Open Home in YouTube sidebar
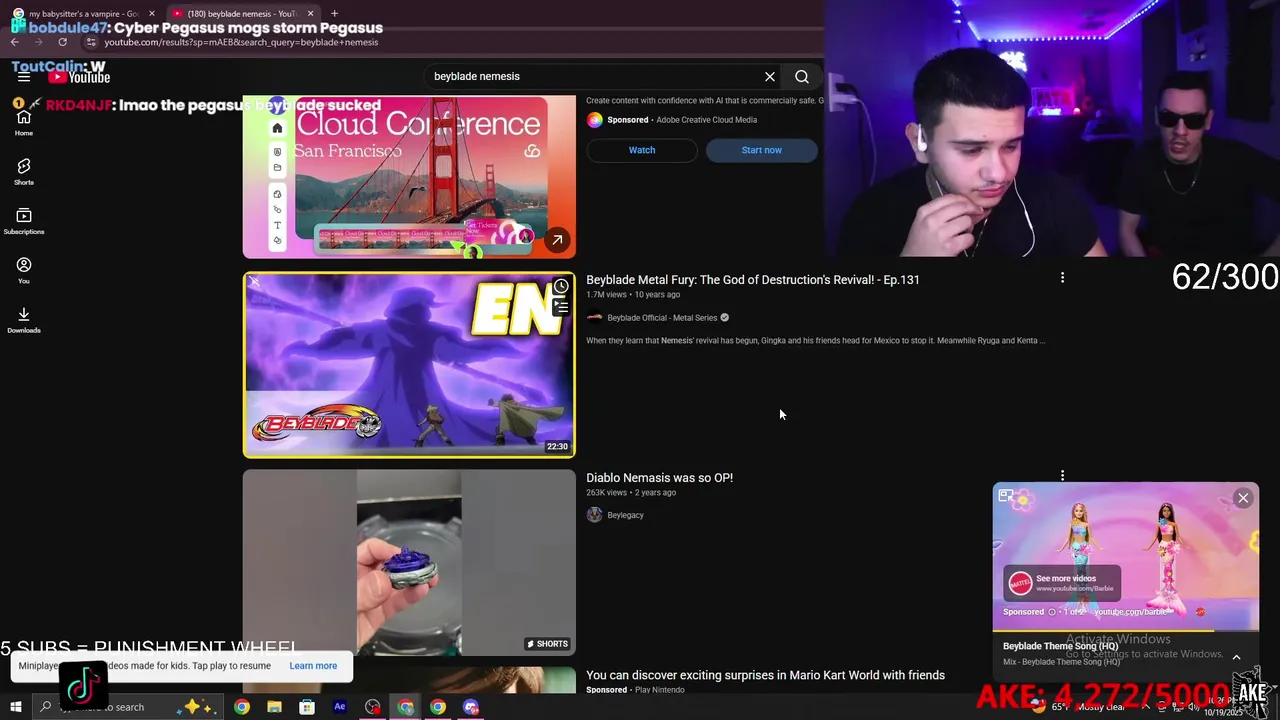Image resolution: width=1280 pixels, height=720 pixels. coord(24,123)
